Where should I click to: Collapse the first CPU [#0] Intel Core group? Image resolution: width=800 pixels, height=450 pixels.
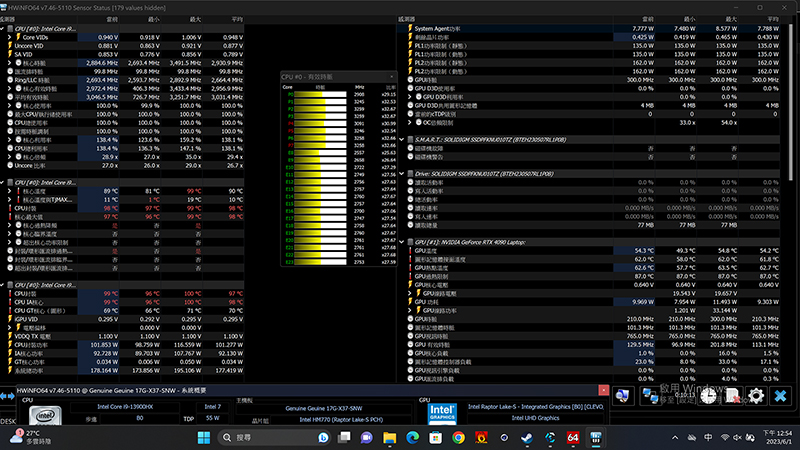click(x=3, y=29)
